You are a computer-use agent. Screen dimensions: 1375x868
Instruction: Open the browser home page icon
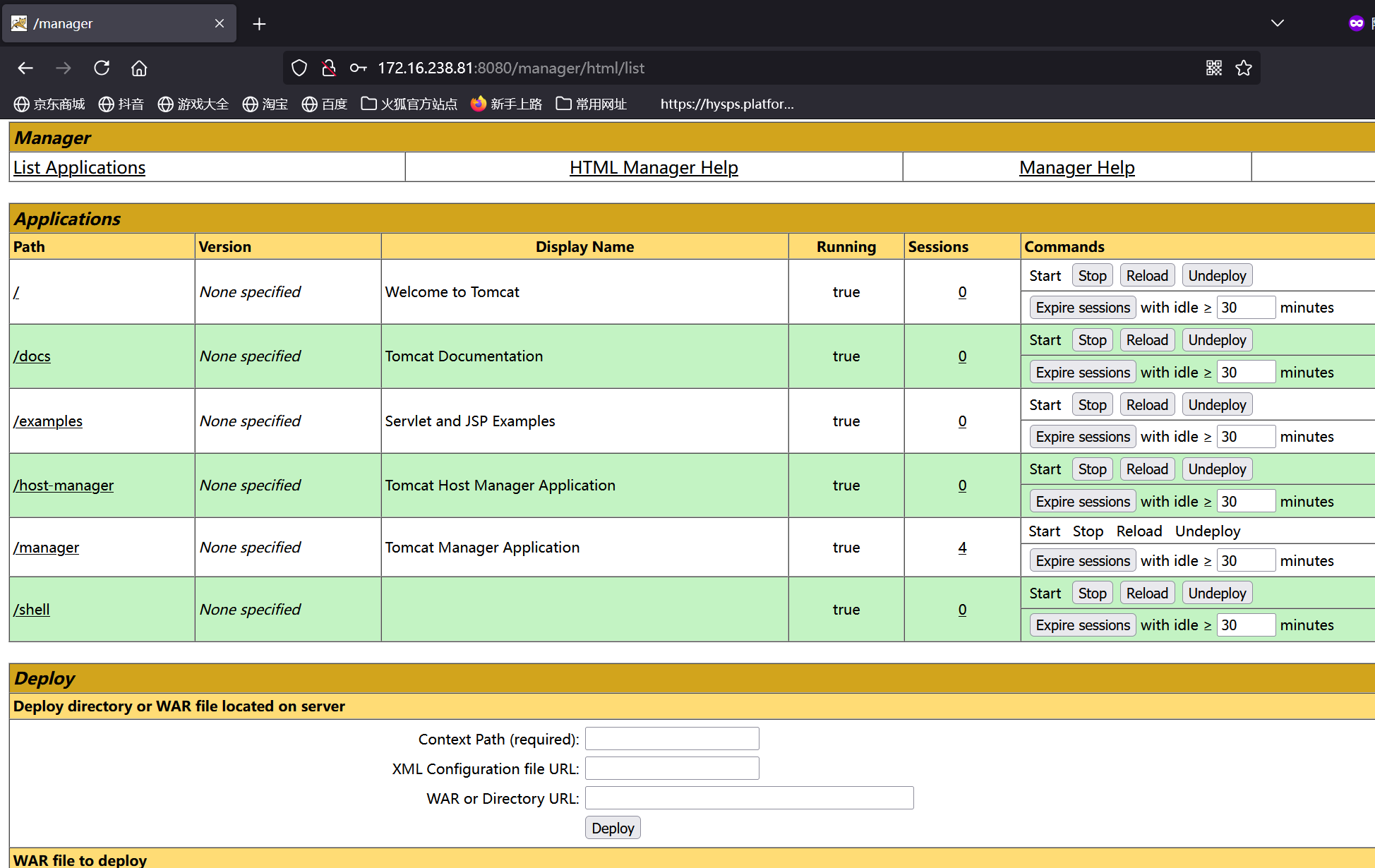139,68
